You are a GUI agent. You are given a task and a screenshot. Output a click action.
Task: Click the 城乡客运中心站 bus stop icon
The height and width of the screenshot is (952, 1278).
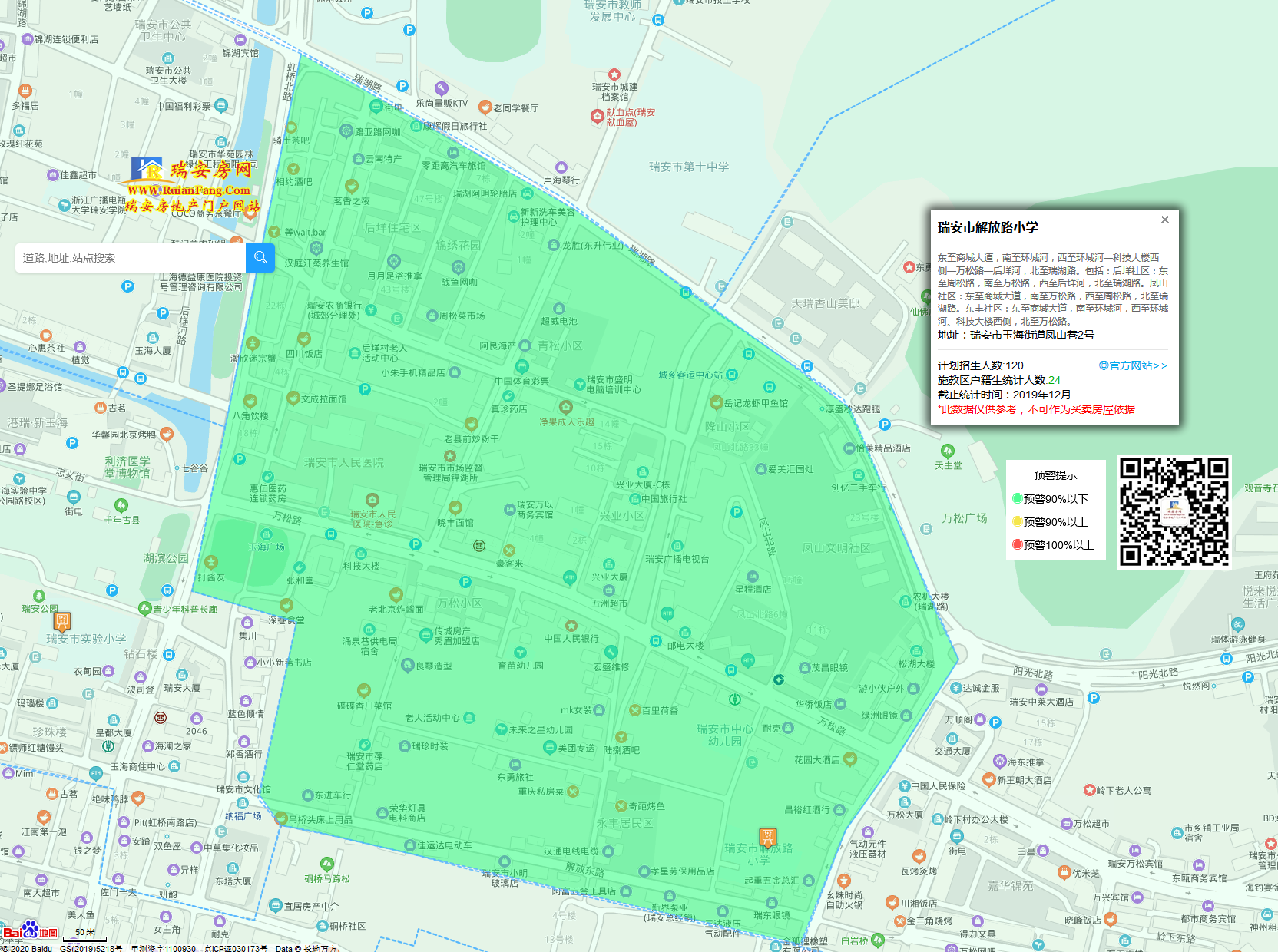(732, 375)
